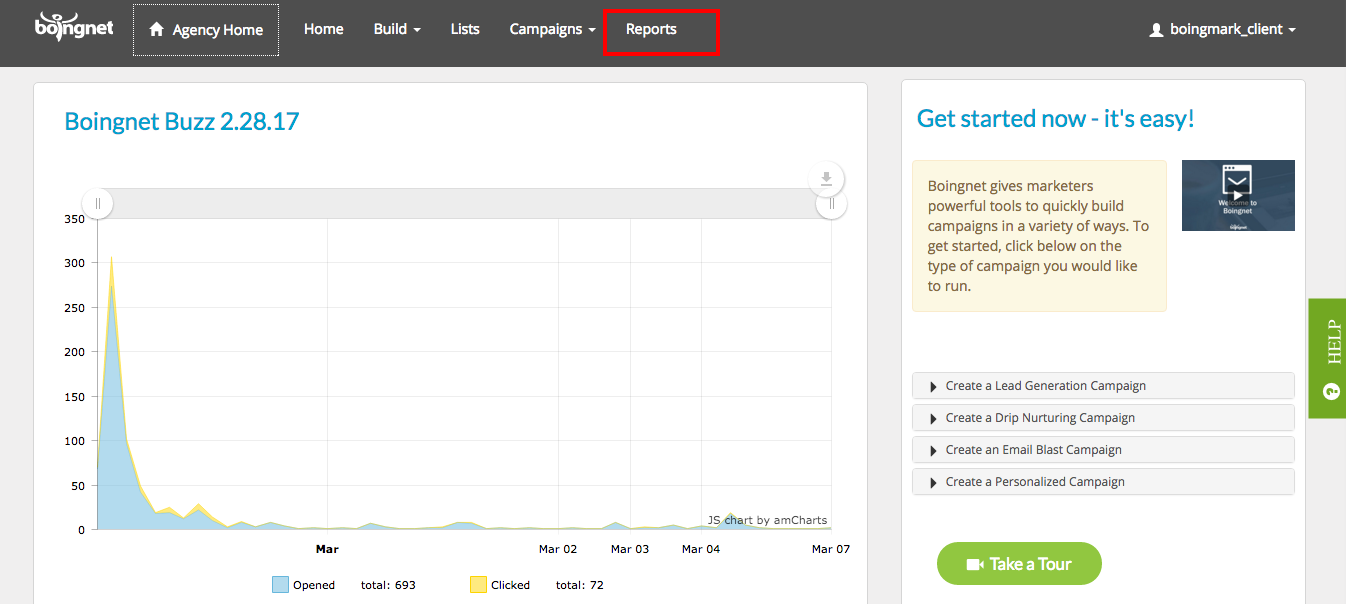This screenshot has width=1346, height=604.
Task: Open the Reports menu item
Action: click(x=651, y=29)
